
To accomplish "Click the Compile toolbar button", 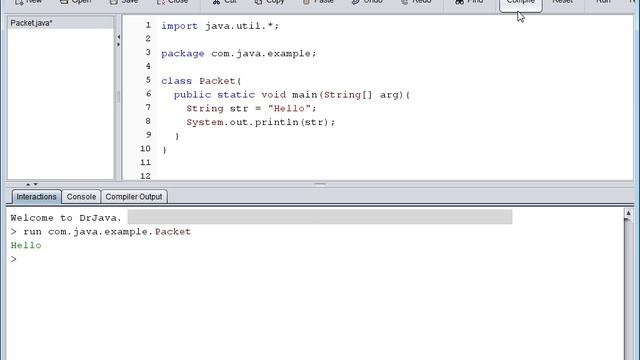I will (x=520, y=4).
